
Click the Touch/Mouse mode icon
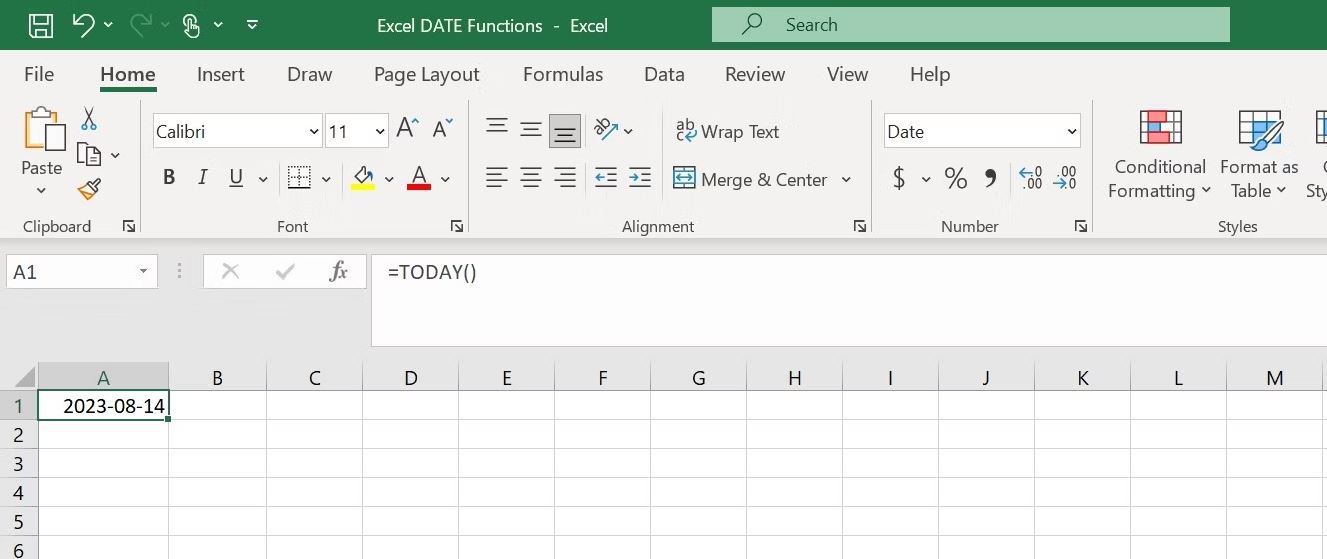tap(193, 26)
